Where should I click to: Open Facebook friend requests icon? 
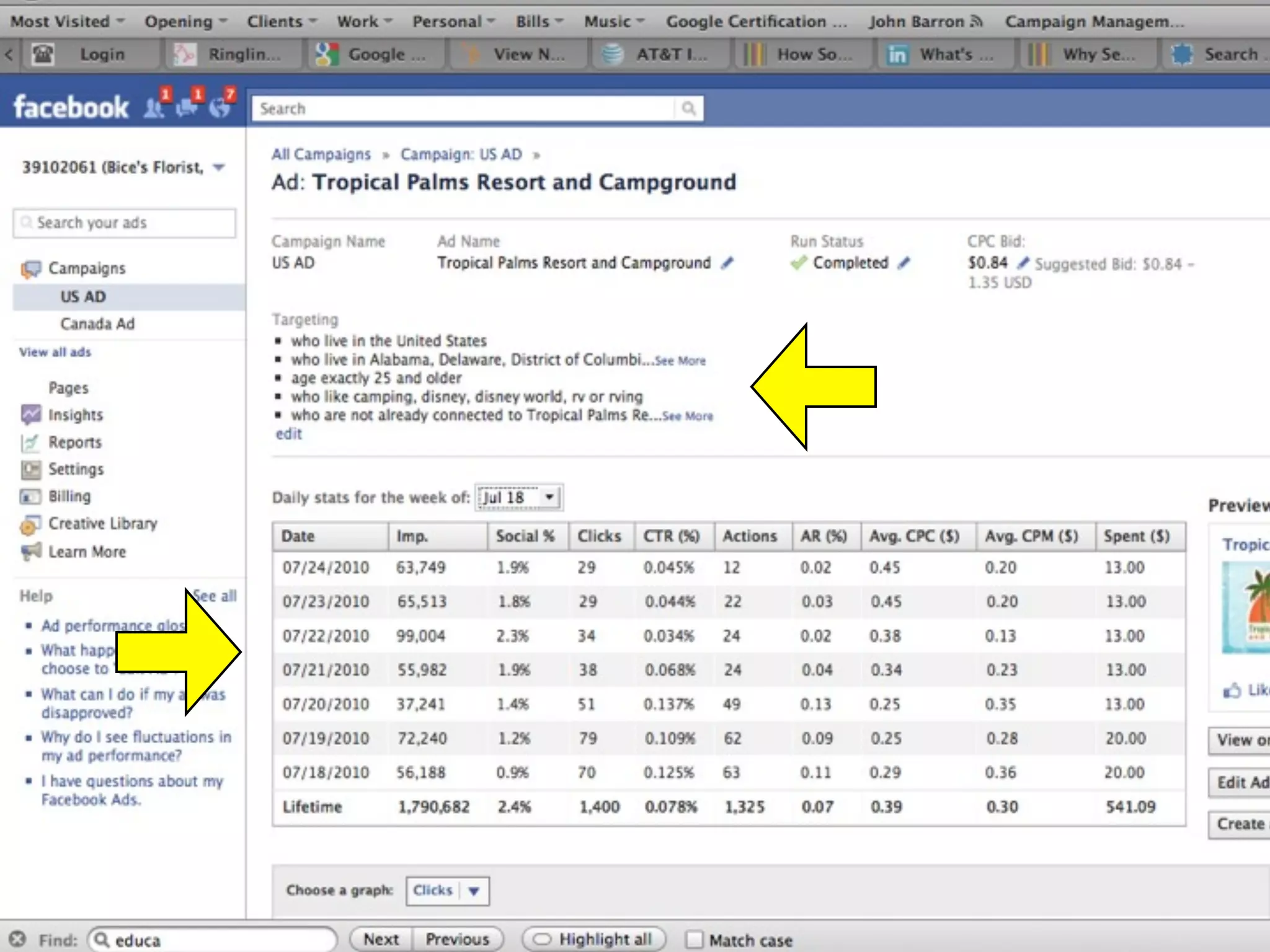(154, 107)
